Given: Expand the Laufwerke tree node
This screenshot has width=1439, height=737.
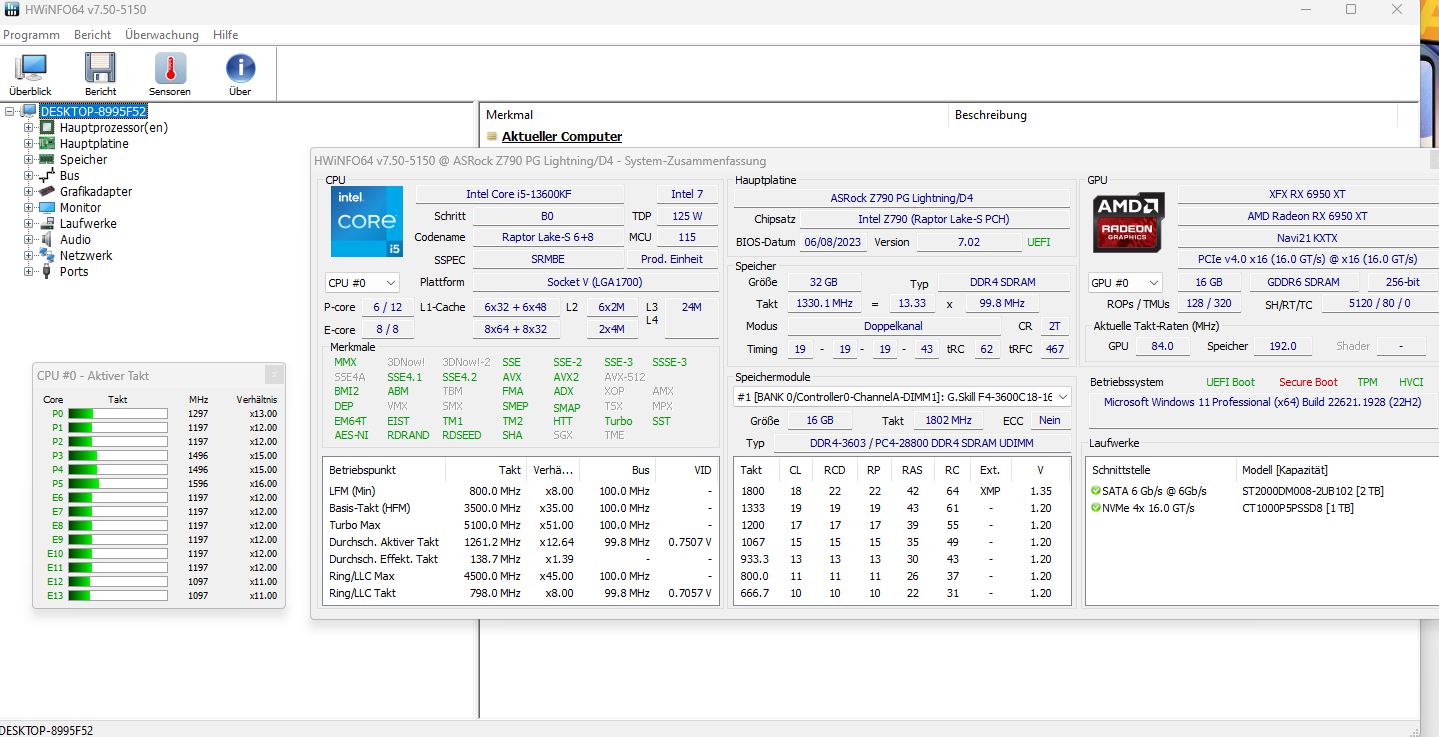Looking at the screenshot, I should pos(29,224).
